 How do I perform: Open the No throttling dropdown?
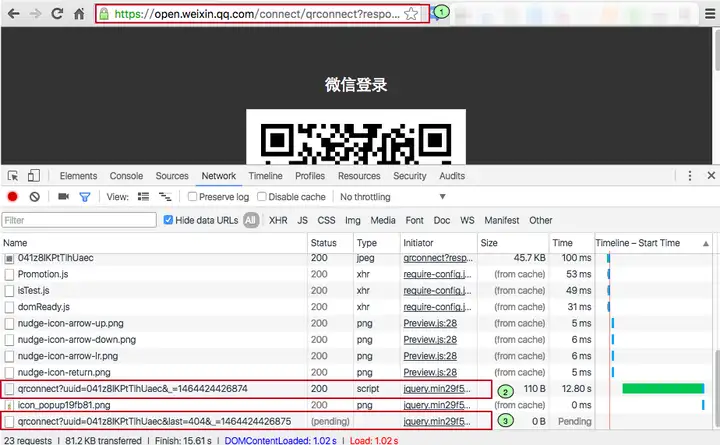(x=393, y=197)
